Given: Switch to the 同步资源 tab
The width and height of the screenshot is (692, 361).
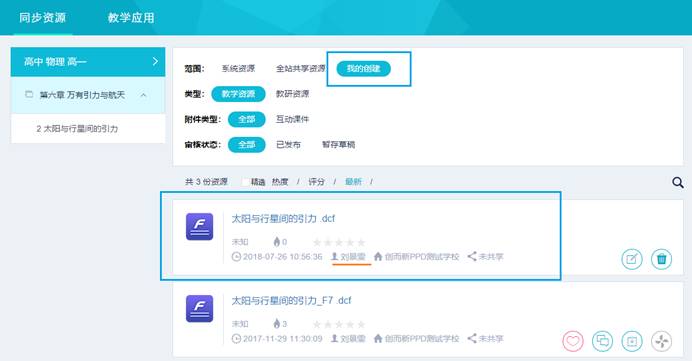Looking at the screenshot, I should [x=42, y=18].
